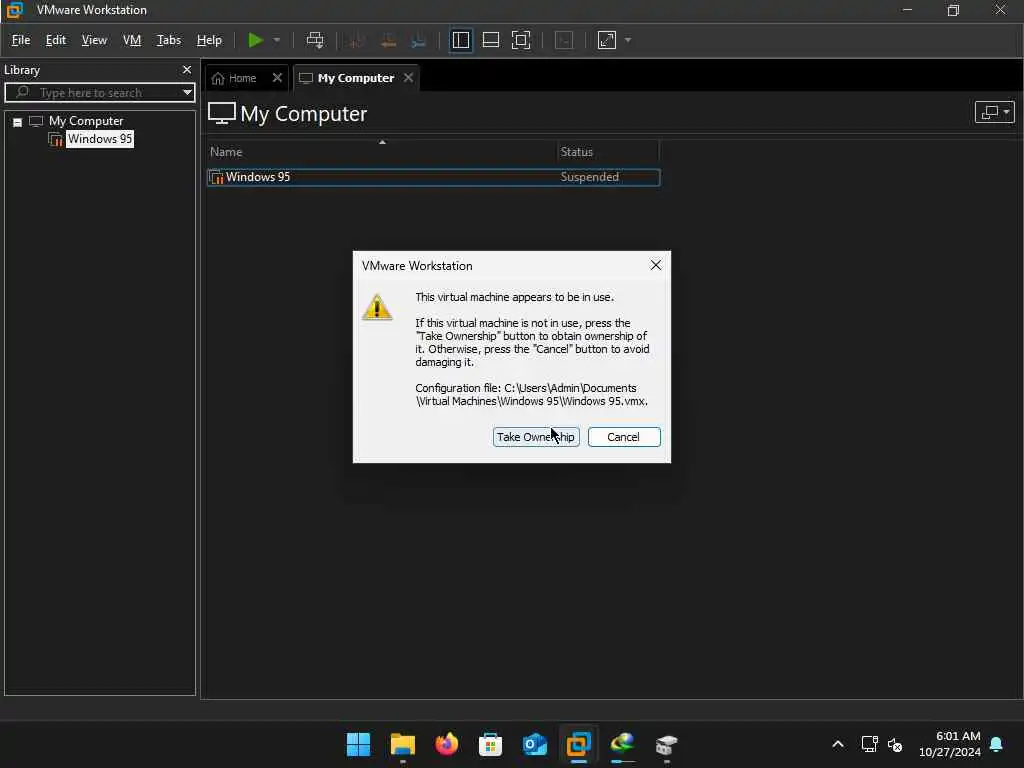Click the globe network app taskbar icon
1024x768 pixels.
pyautogui.click(x=622, y=744)
